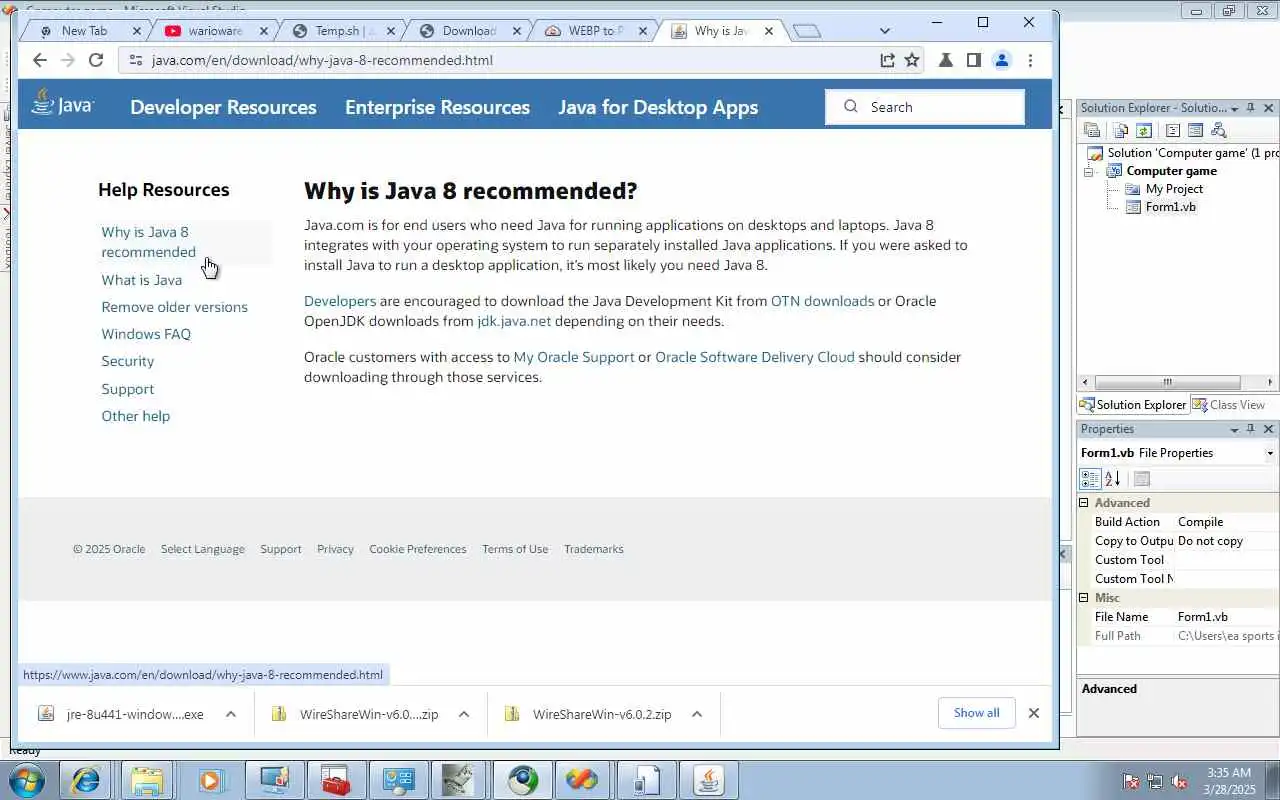Open Developer Resources menu
Screen dimensions: 1280x800
223,107
